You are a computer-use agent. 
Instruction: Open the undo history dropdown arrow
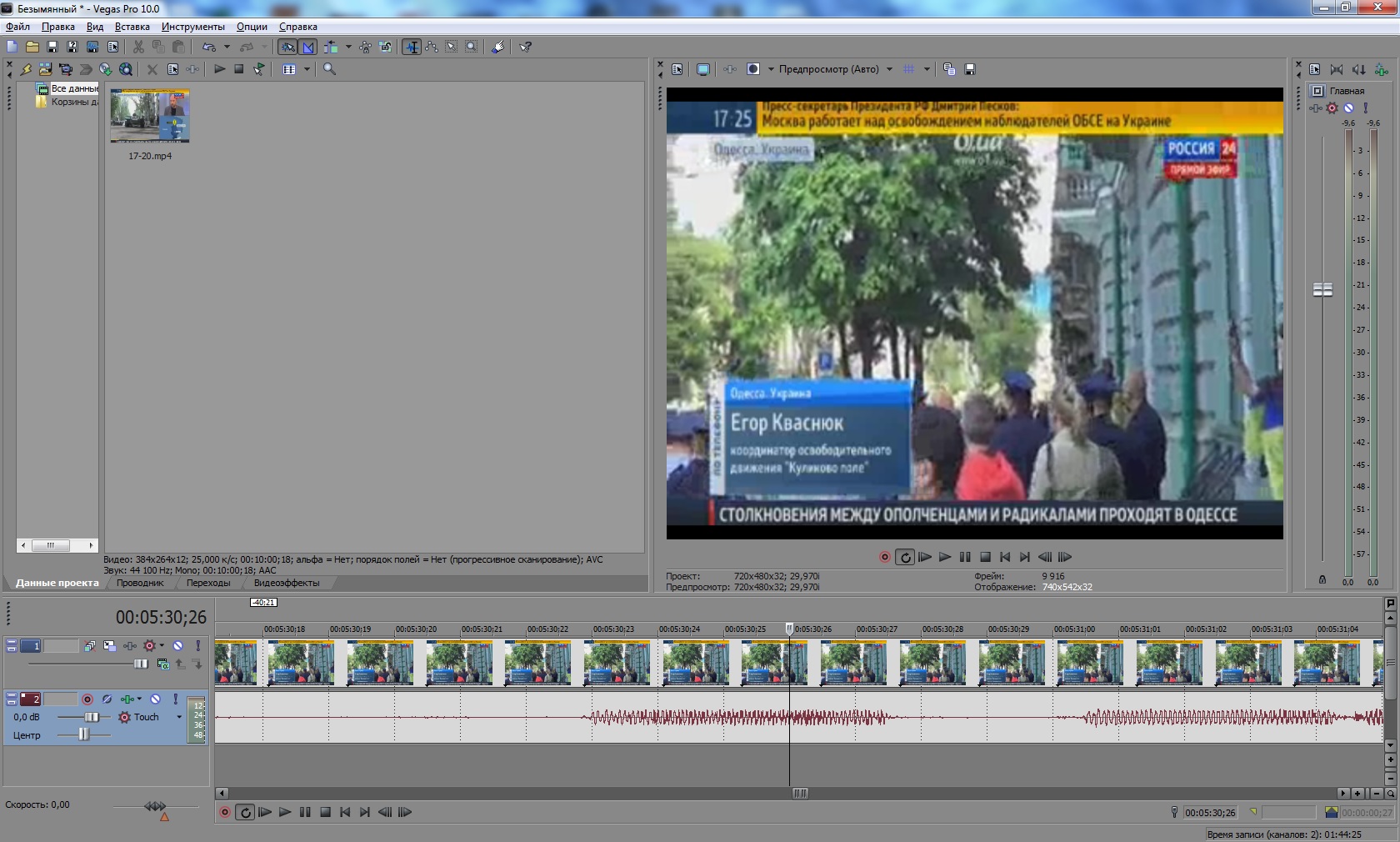[227, 47]
